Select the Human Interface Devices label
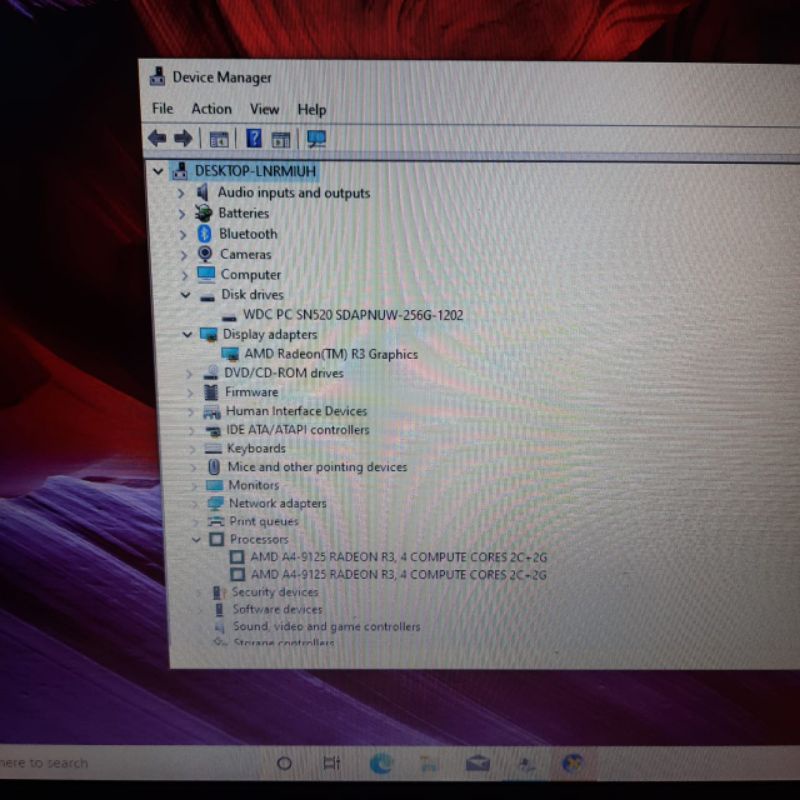 pos(296,411)
